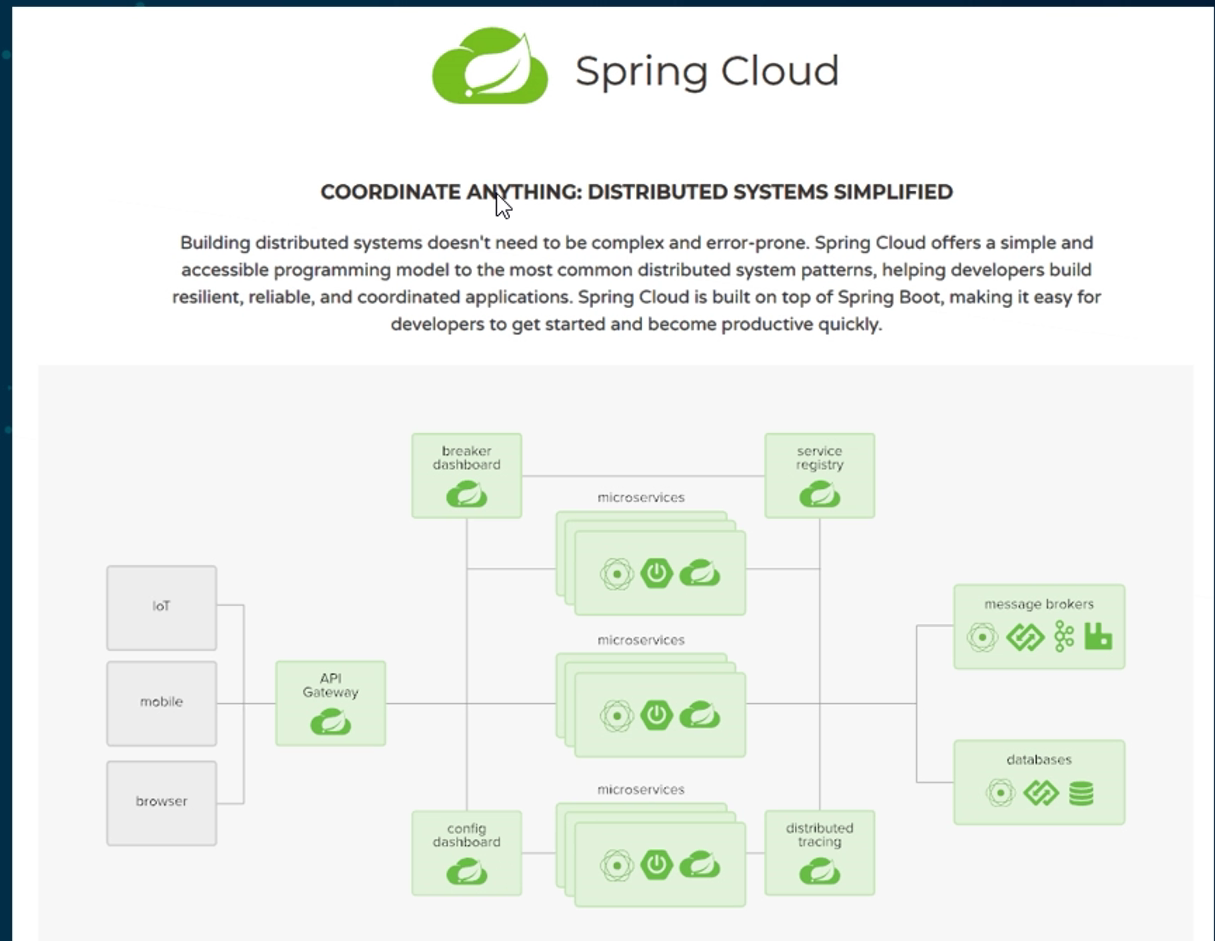
Task: Click power icon in middle microservices box
Action: [x=656, y=715]
